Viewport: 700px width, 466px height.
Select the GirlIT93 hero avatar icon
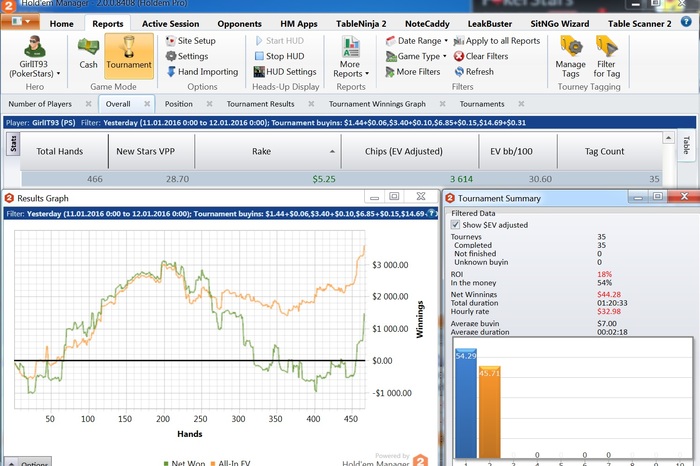point(34,46)
